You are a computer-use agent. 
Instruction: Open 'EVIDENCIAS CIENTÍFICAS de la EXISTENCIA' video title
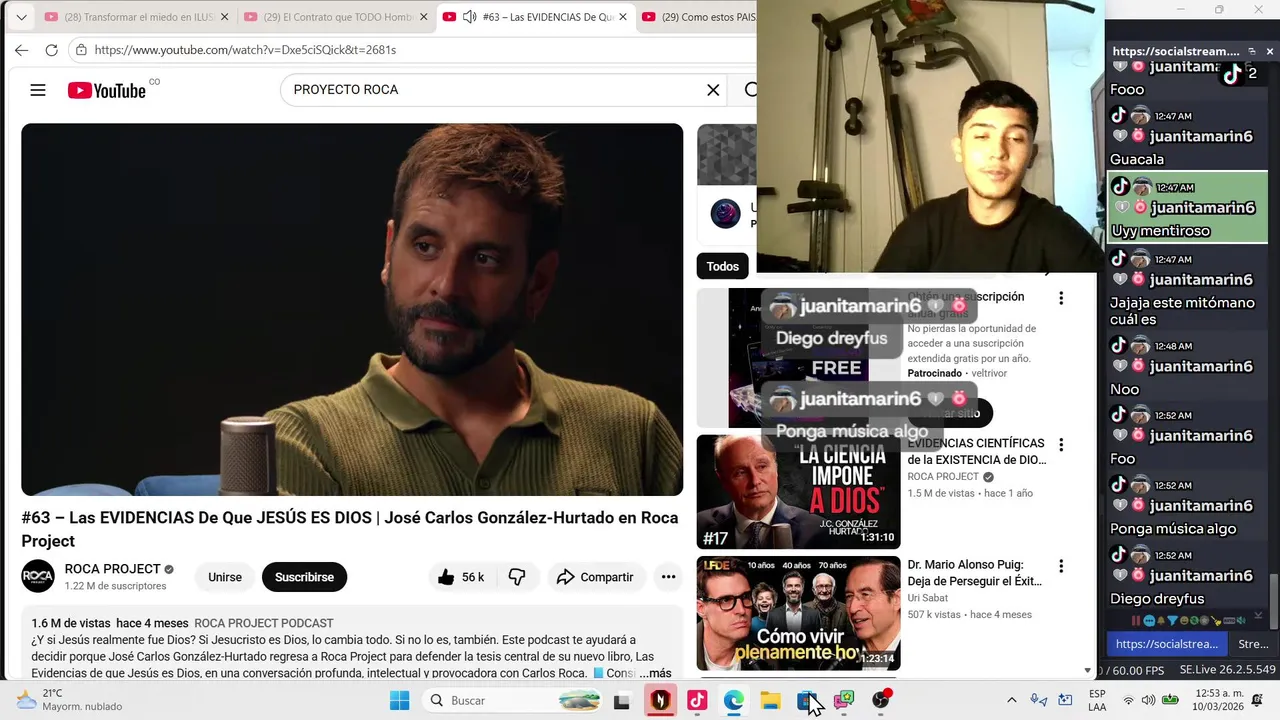click(x=977, y=451)
